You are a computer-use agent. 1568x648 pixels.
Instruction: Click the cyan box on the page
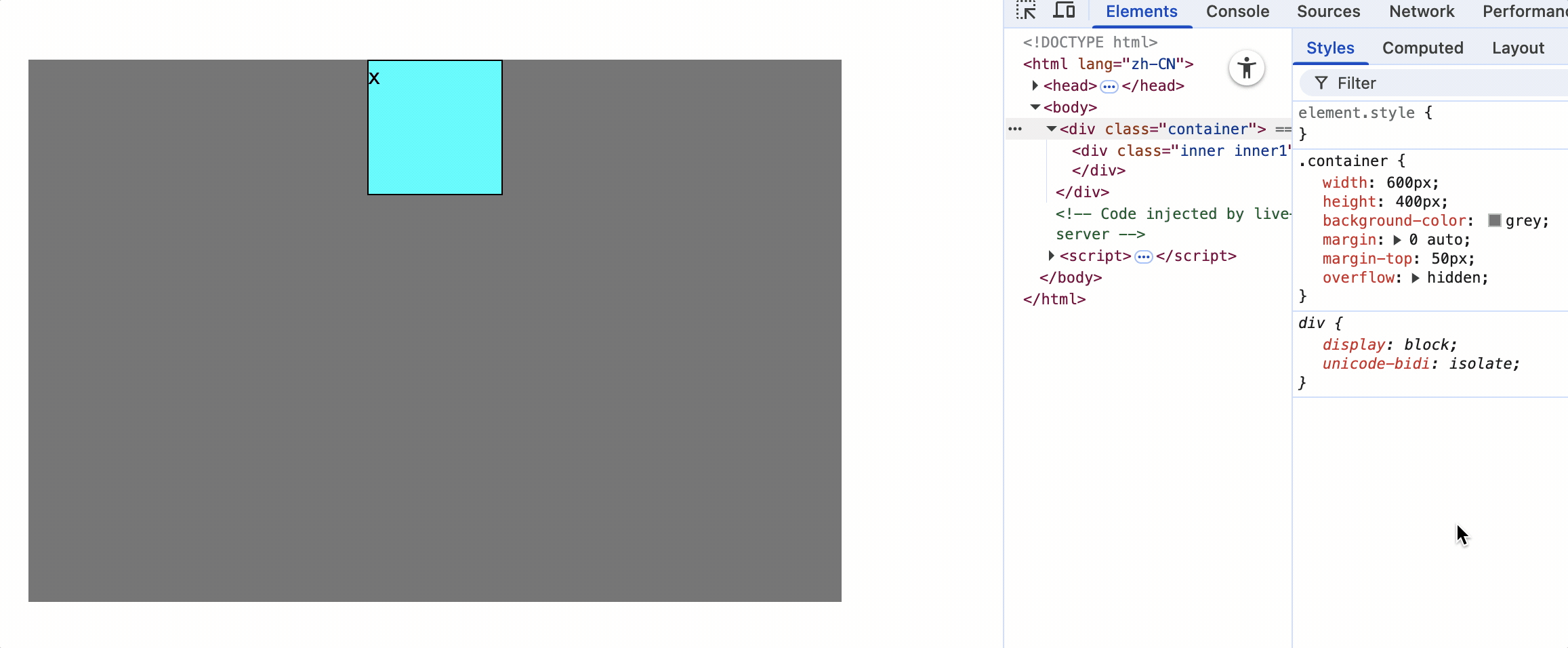(435, 127)
